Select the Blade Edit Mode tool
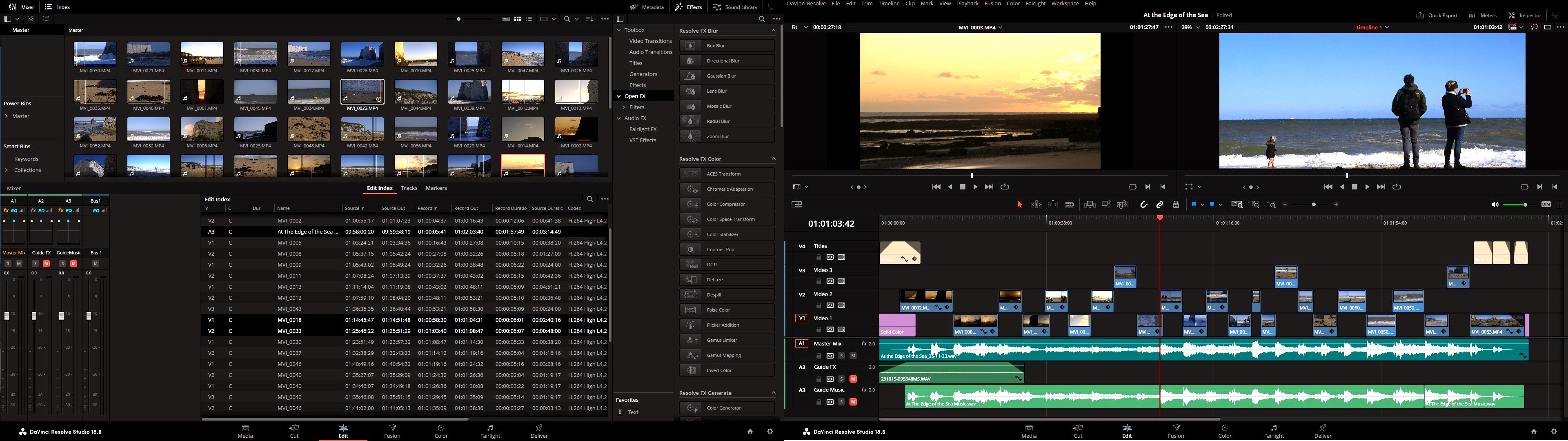 (x=1069, y=205)
